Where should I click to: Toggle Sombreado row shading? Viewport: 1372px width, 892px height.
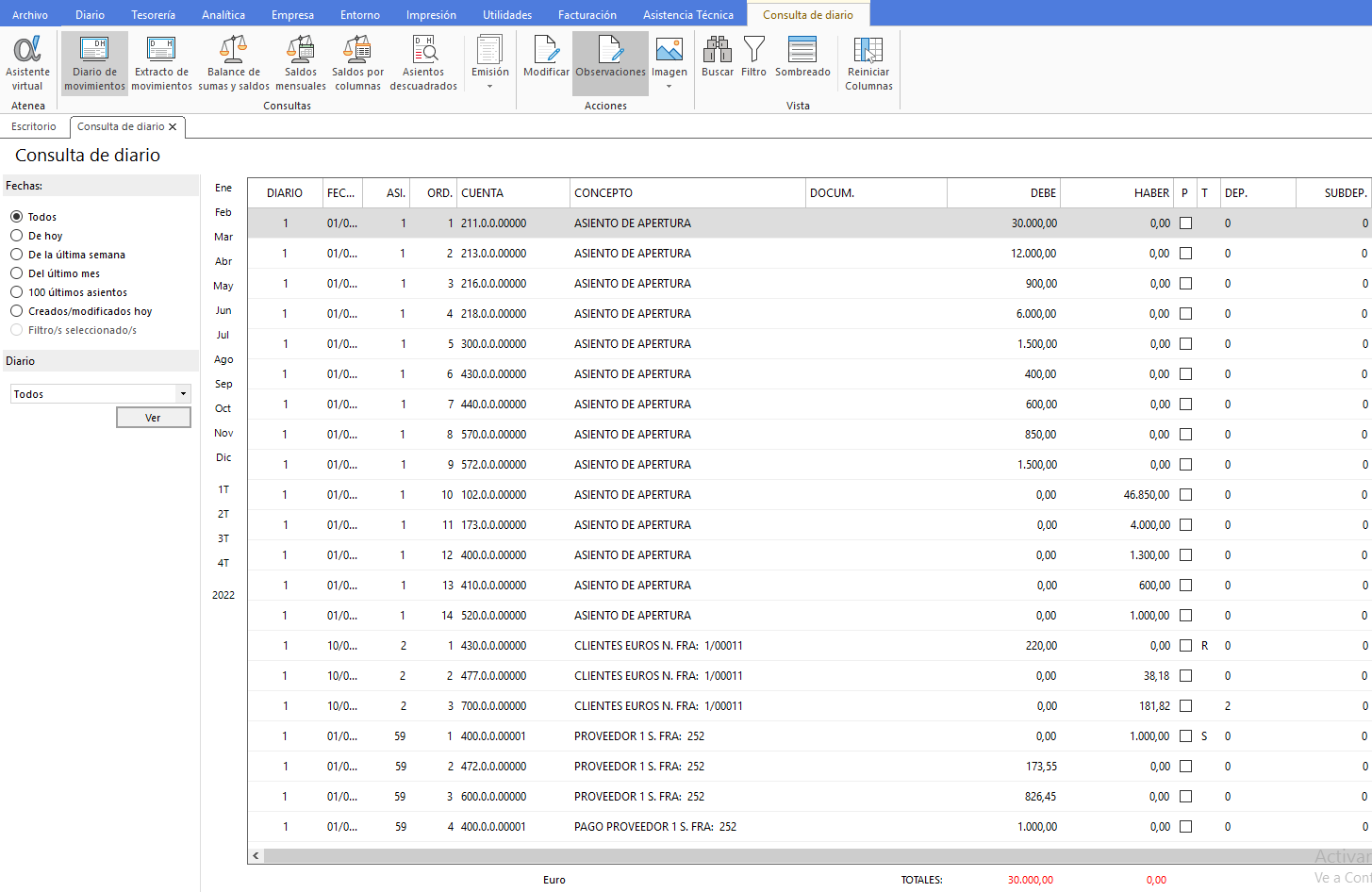click(802, 57)
